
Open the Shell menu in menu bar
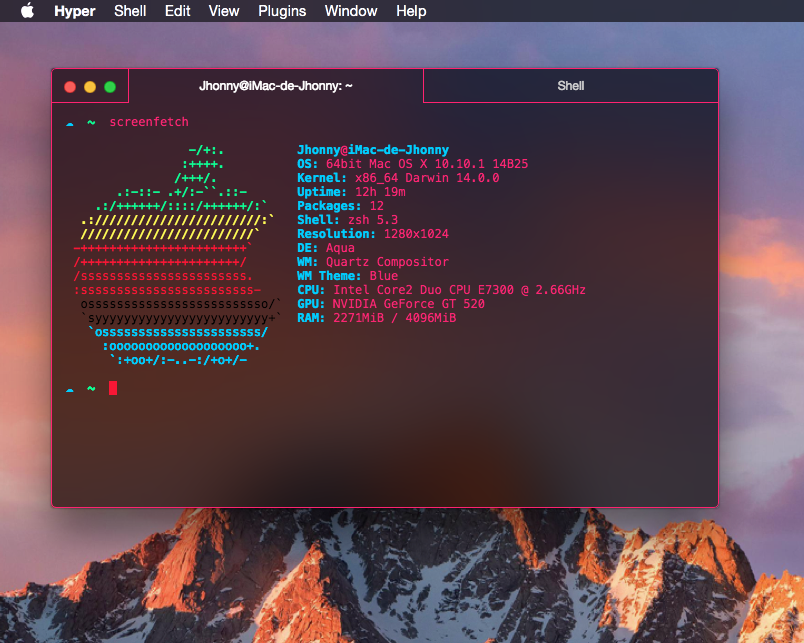pos(130,11)
